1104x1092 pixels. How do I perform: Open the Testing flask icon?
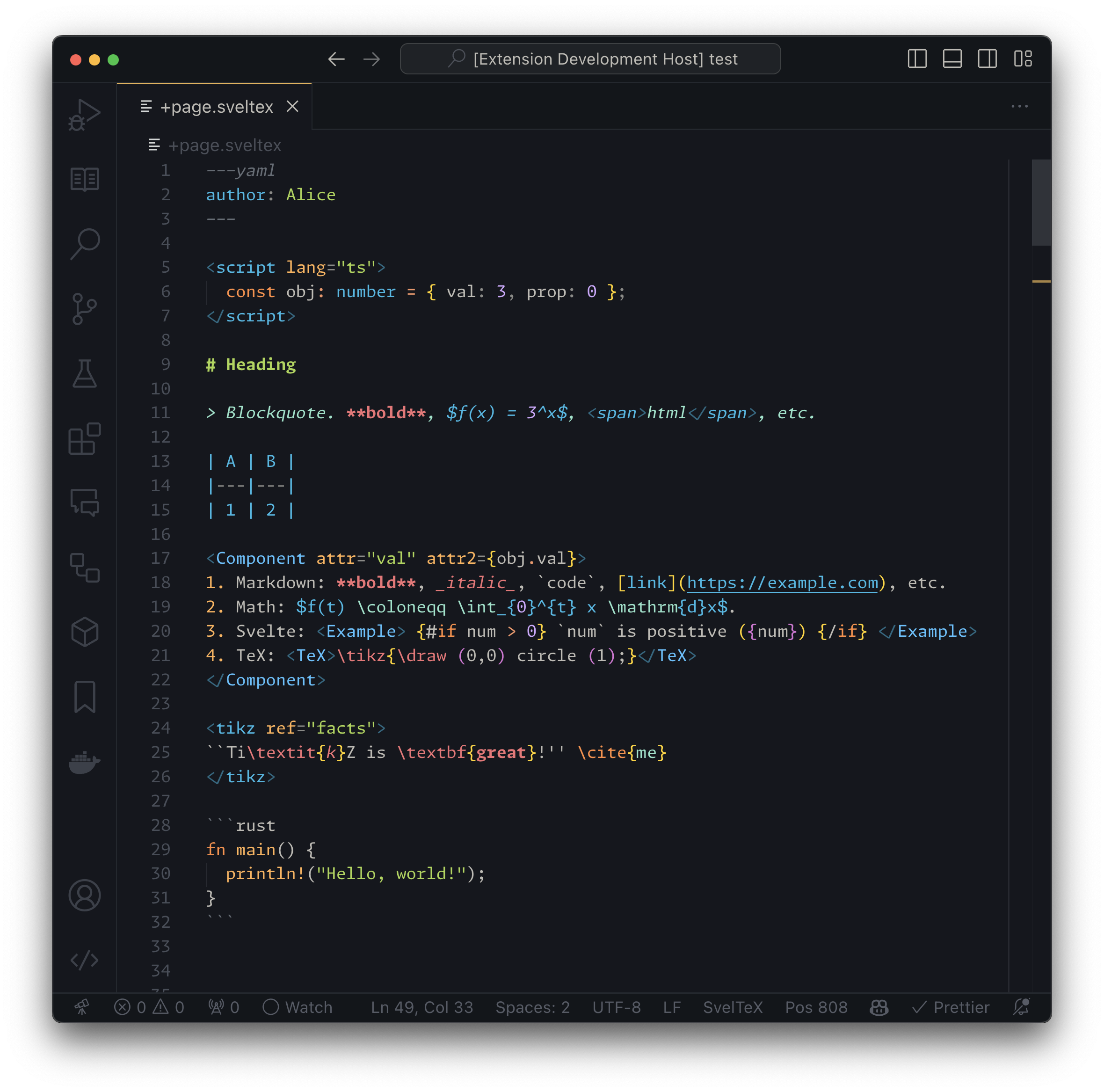coord(85,374)
